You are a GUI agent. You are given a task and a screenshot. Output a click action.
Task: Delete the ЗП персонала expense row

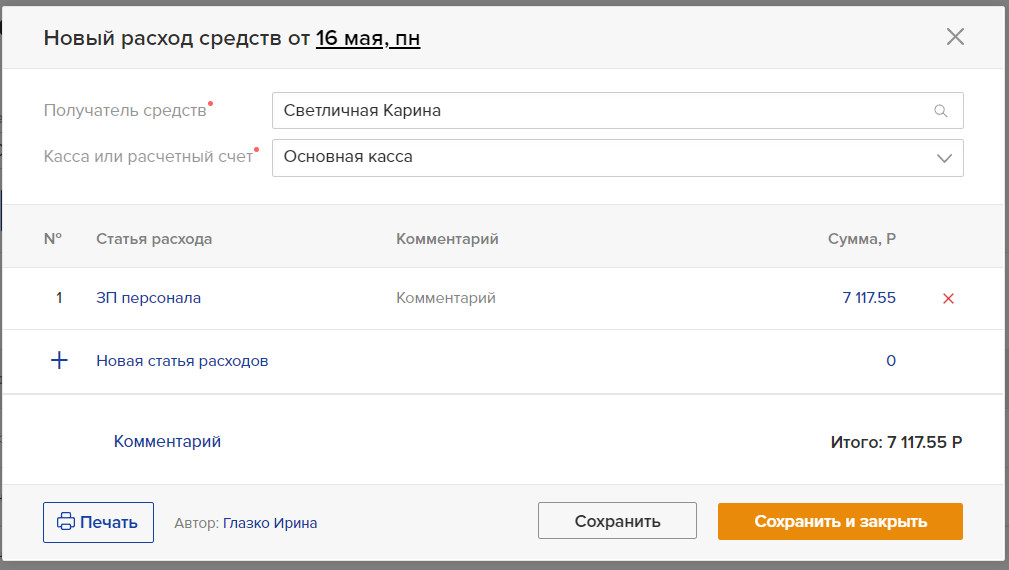(x=948, y=299)
